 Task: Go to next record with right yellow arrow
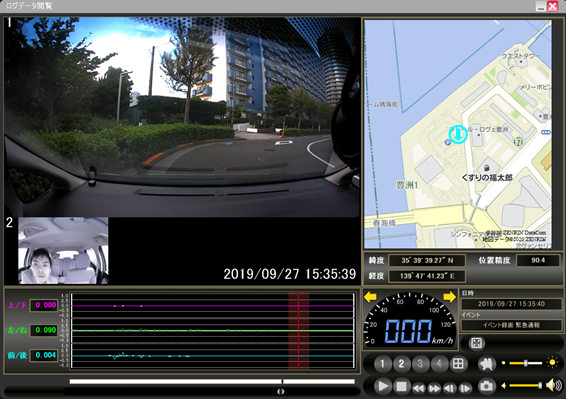pos(449,297)
